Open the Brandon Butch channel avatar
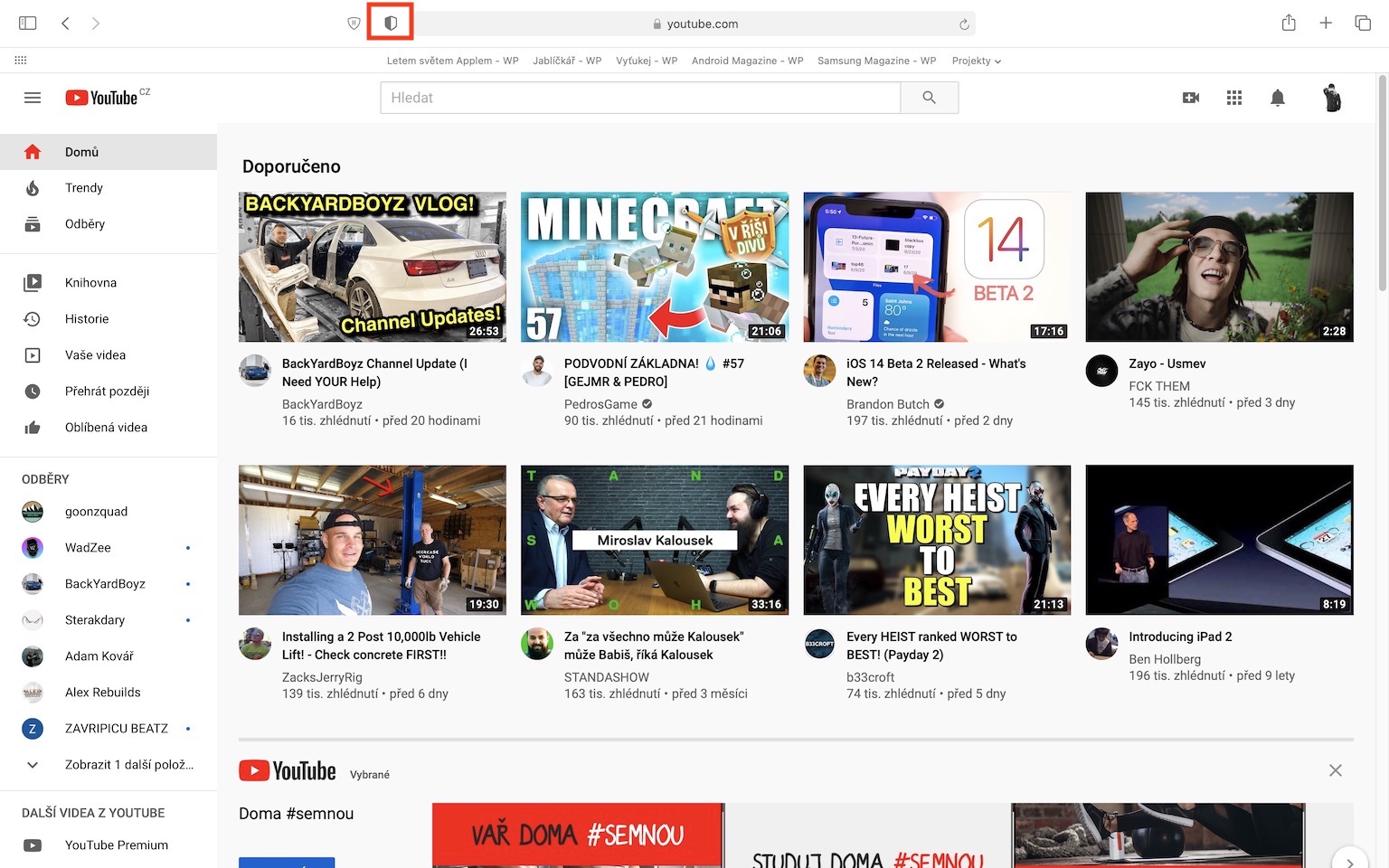This screenshot has width=1389, height=868. click(x=819, y=371)
